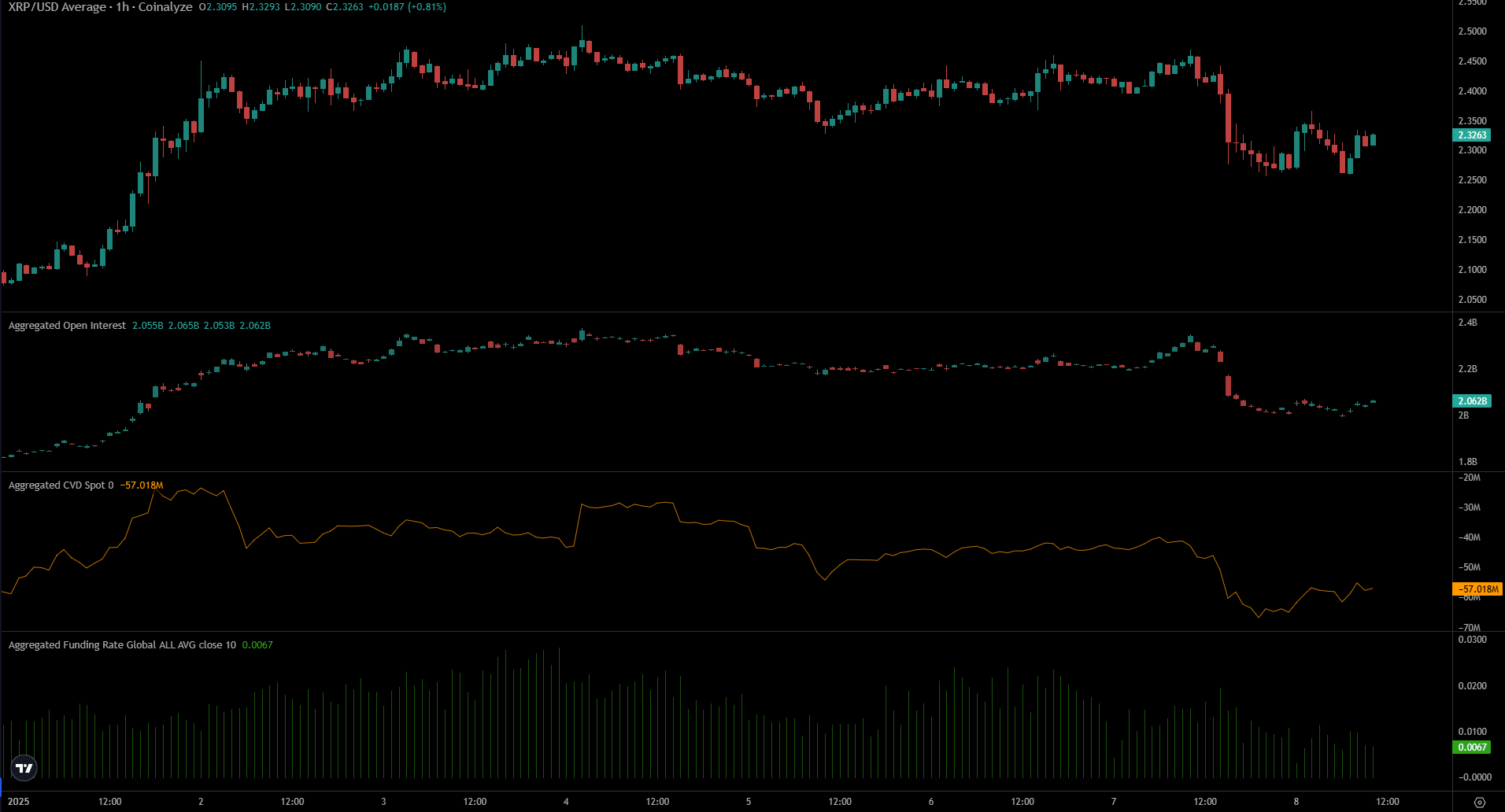Click the day 5 marker on time axis
Image resolution: width=1505 pixels, height=812 pixels.
pos(749,802)
